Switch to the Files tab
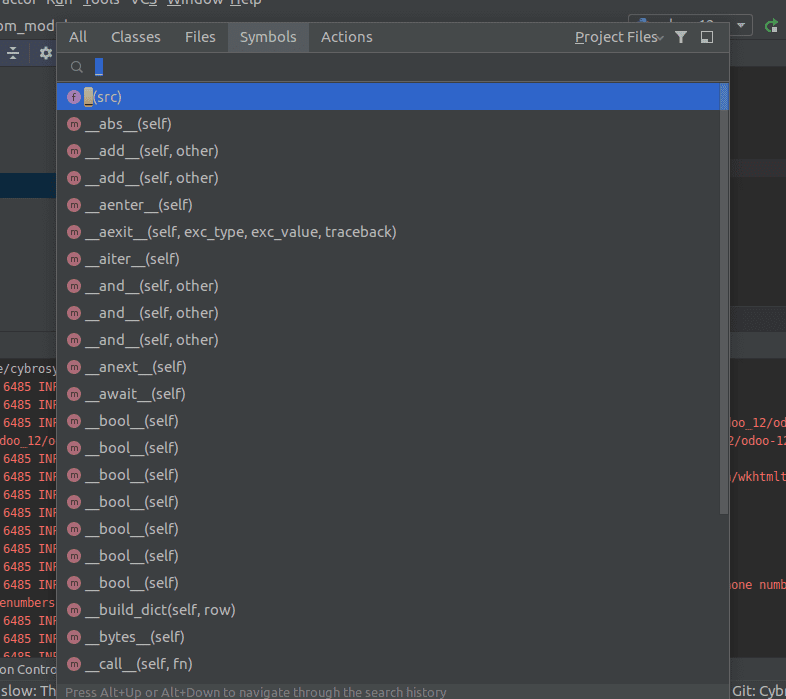The image size is (786, 699). coord(200,37)
